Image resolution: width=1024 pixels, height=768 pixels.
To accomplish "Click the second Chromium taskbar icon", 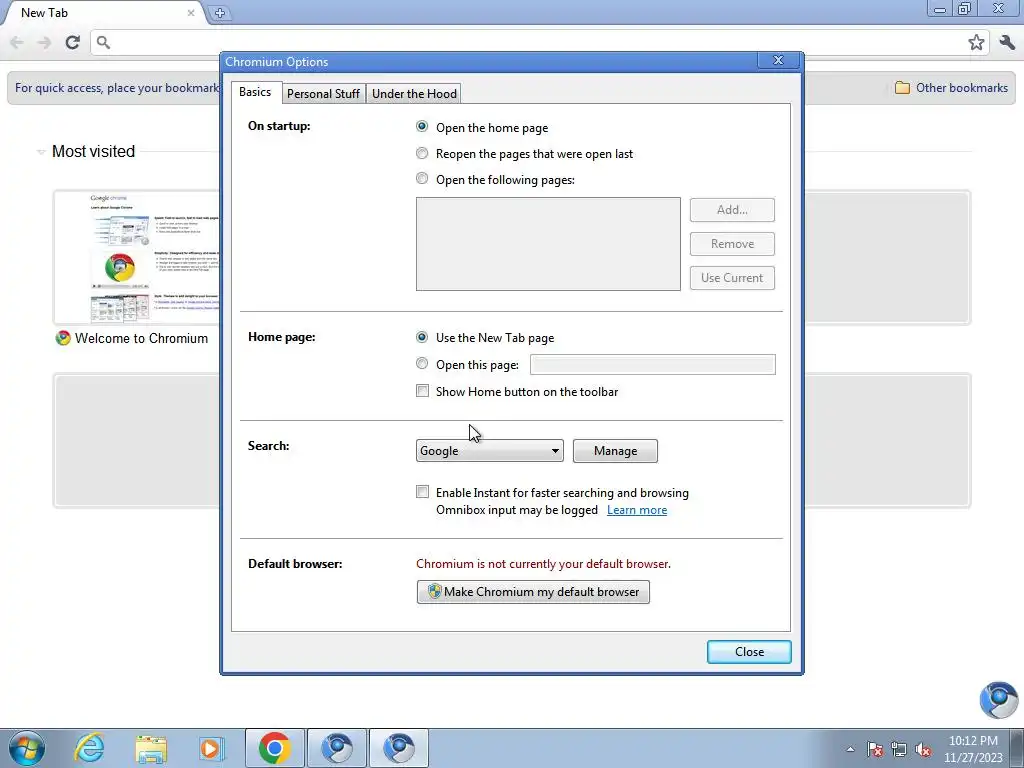I will pyautogui.click(x=399, y=748).
